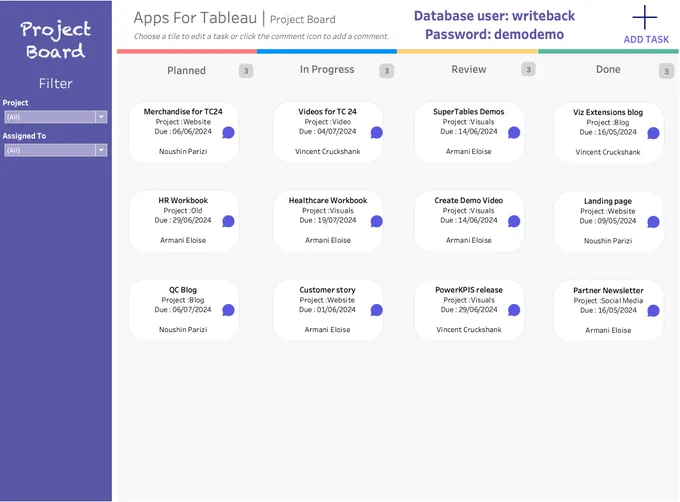680x502 pixels.
Task: Click the Apps For Tableau heading
Action: 195,18
